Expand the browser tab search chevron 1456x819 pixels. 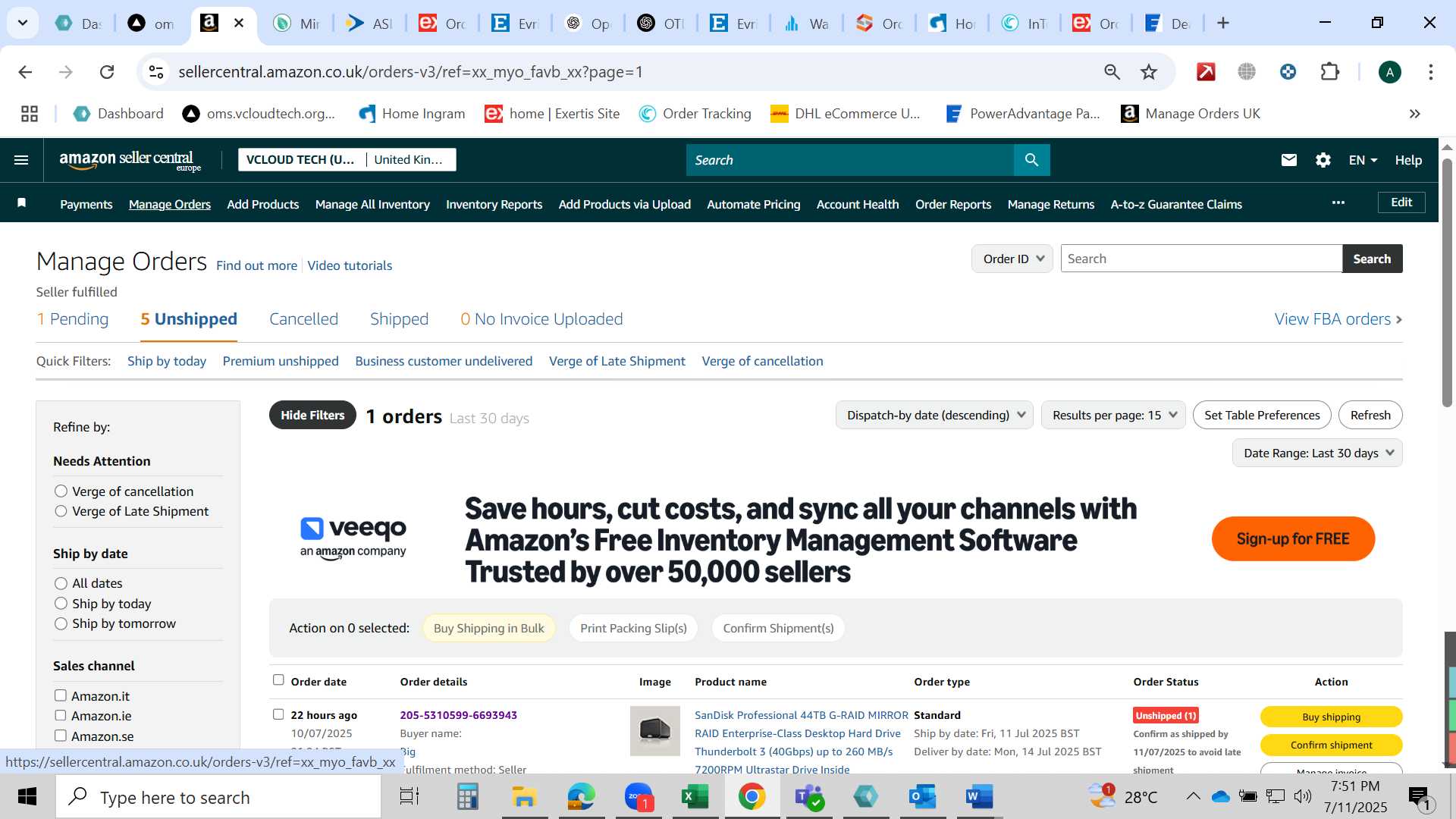coord(23,23)
